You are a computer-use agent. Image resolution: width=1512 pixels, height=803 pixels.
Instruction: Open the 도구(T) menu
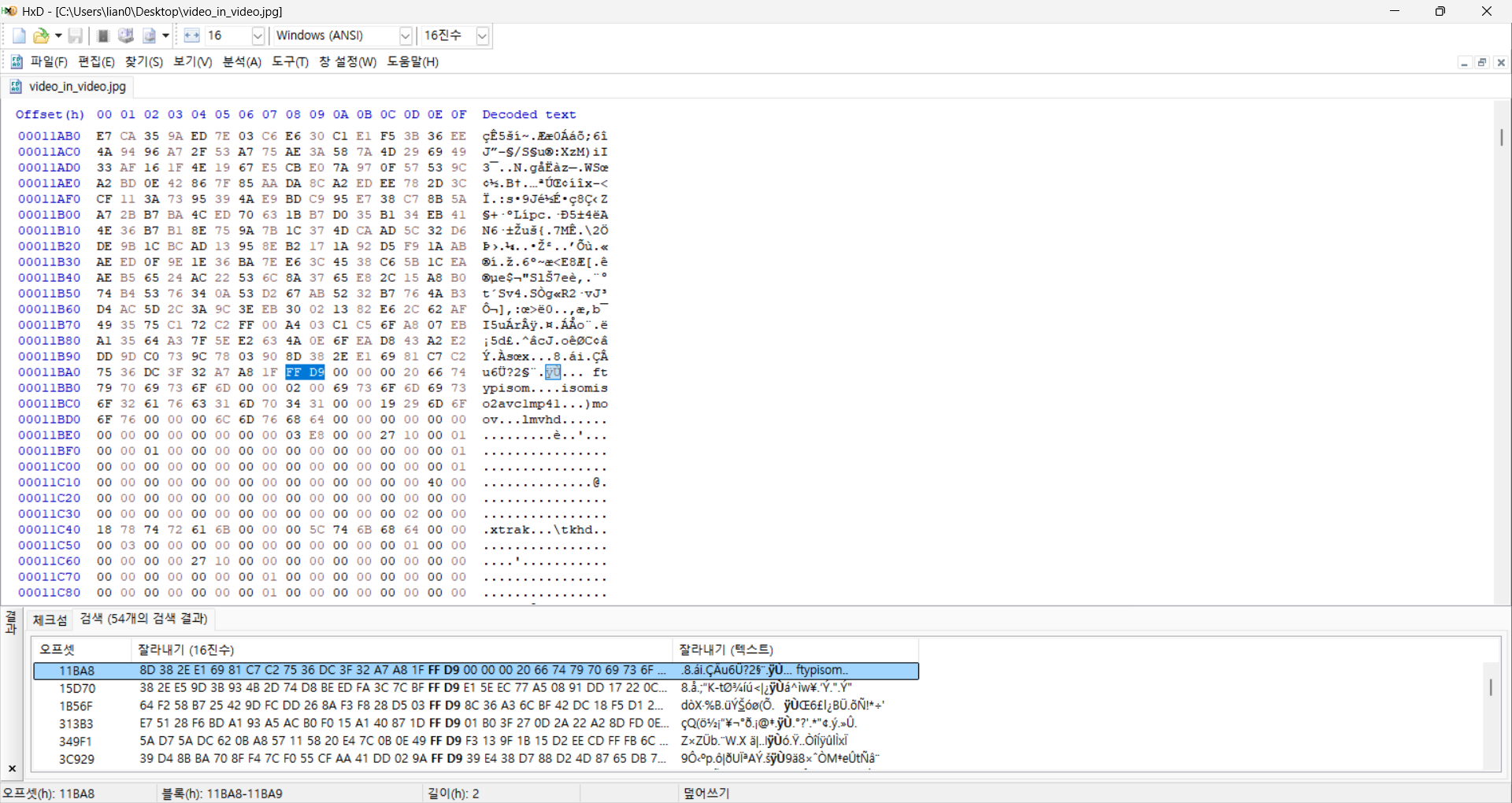(290, 61)
